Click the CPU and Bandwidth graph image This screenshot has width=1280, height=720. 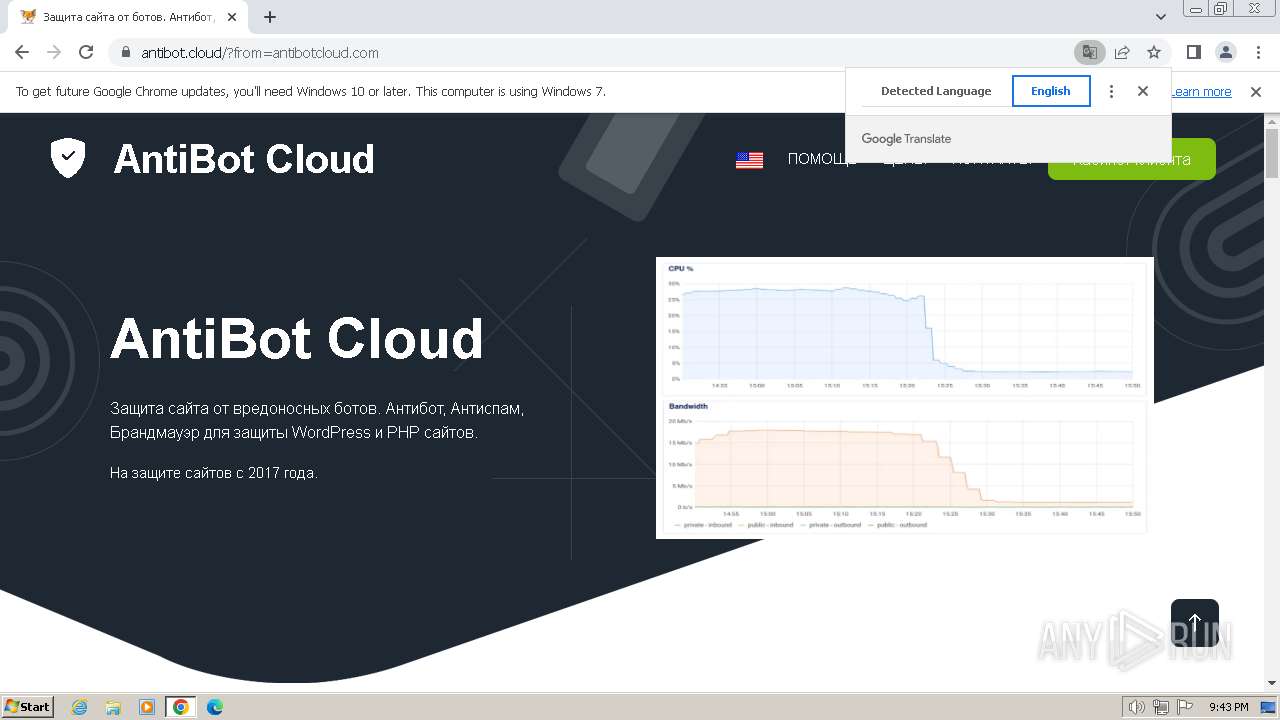[x=905, y=398]
